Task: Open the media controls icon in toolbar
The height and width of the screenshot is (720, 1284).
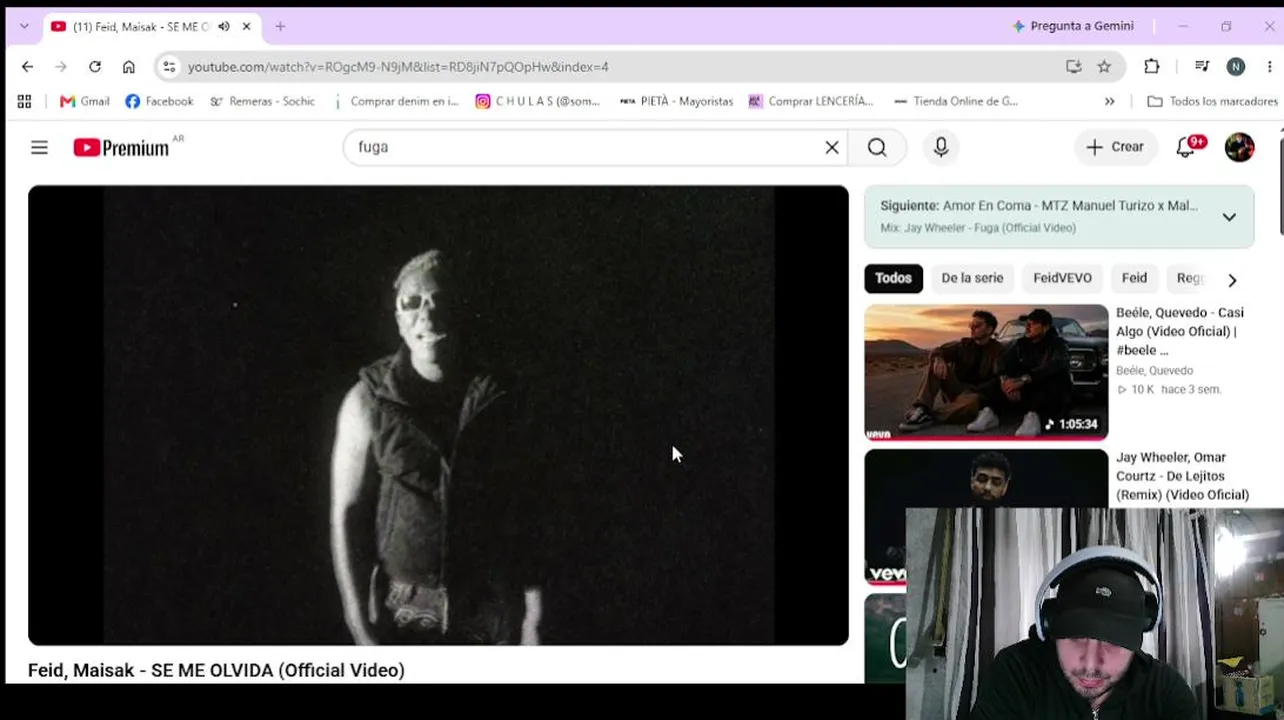Action: tap(1202, 67)
